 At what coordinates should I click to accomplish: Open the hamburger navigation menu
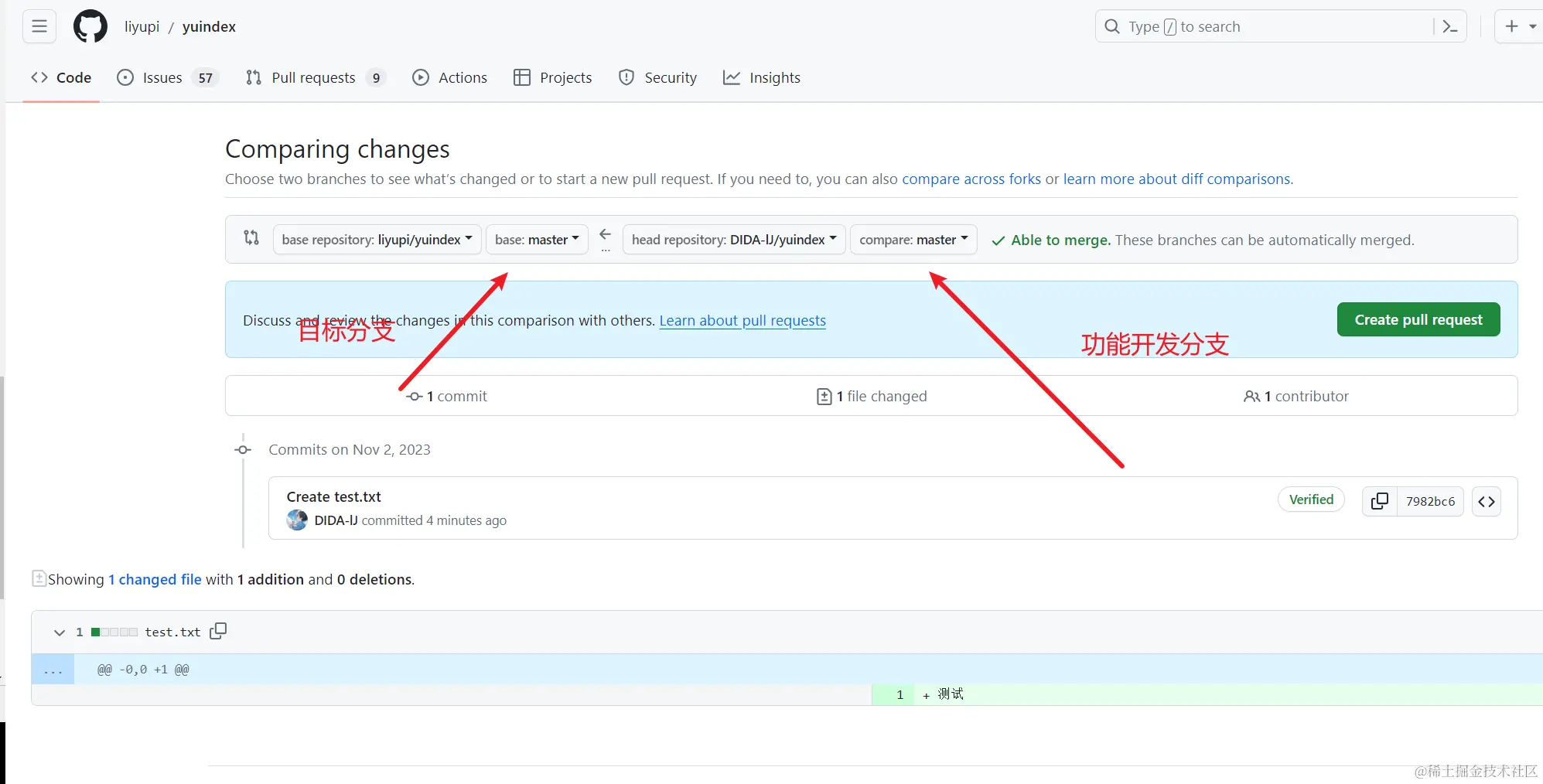pos(39,26)
